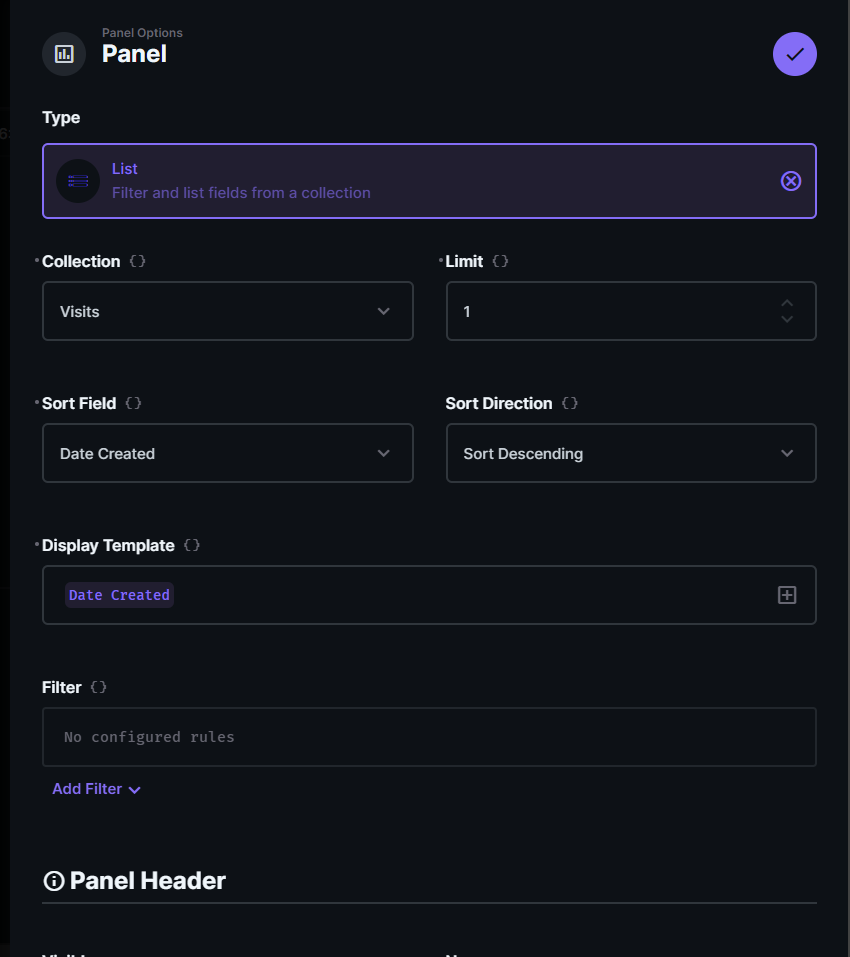This screenshot has height=957, width=850.
Task: Toggle raw value braces beside Sort Field
Action: point(134,403)
